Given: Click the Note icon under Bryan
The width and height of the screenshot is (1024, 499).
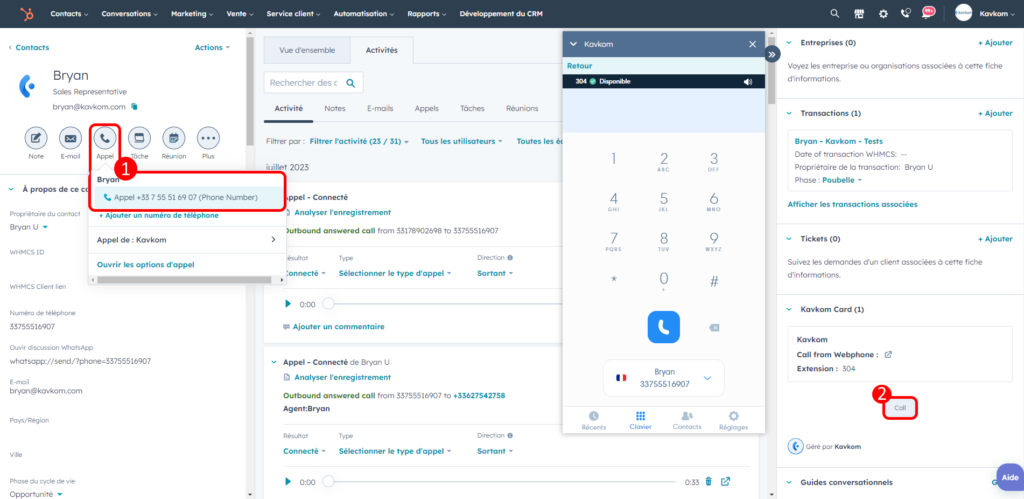Looking at the screenshot, I should coord(36,138).
